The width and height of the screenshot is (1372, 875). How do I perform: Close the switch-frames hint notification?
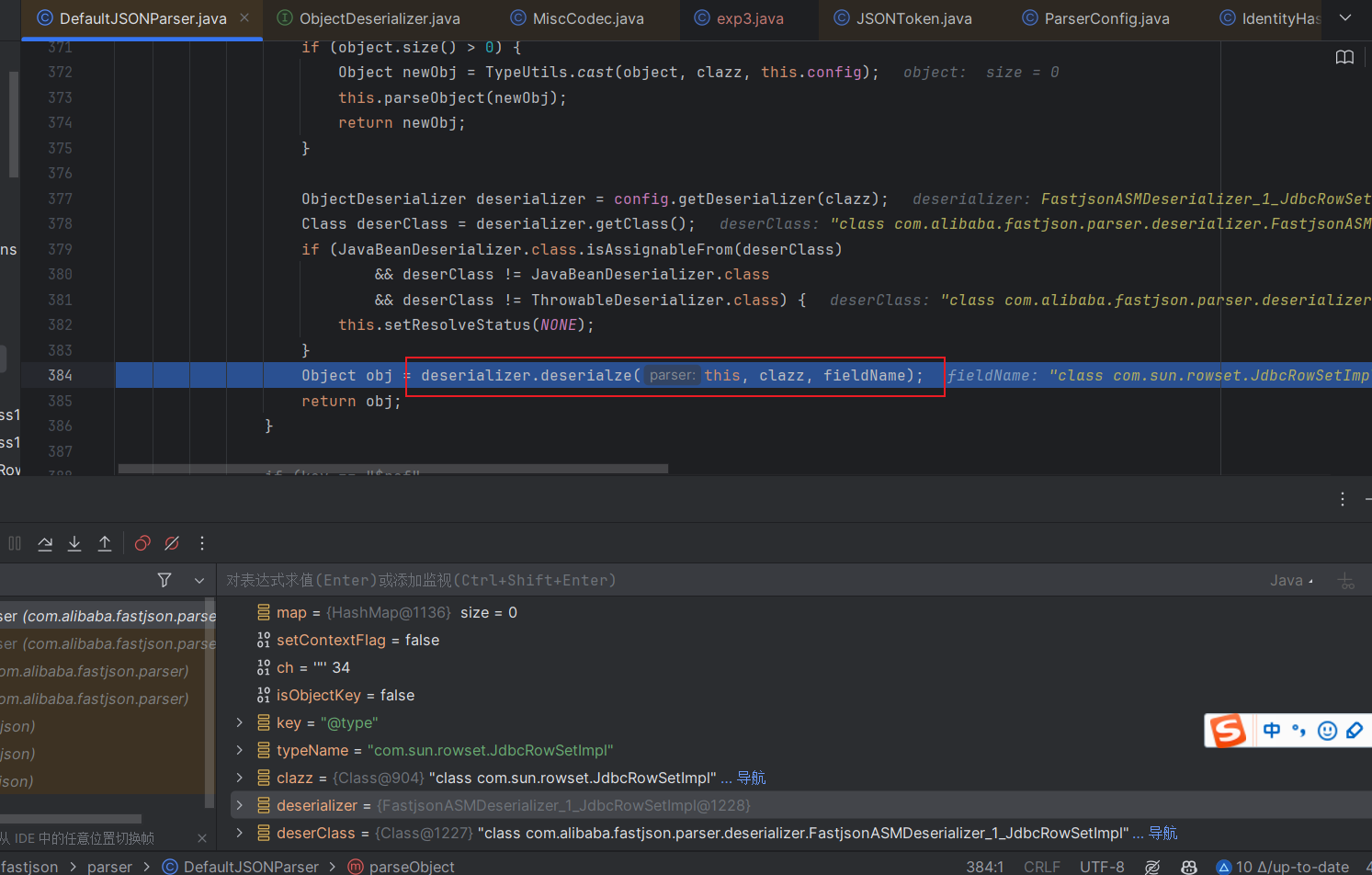point(202,838)
